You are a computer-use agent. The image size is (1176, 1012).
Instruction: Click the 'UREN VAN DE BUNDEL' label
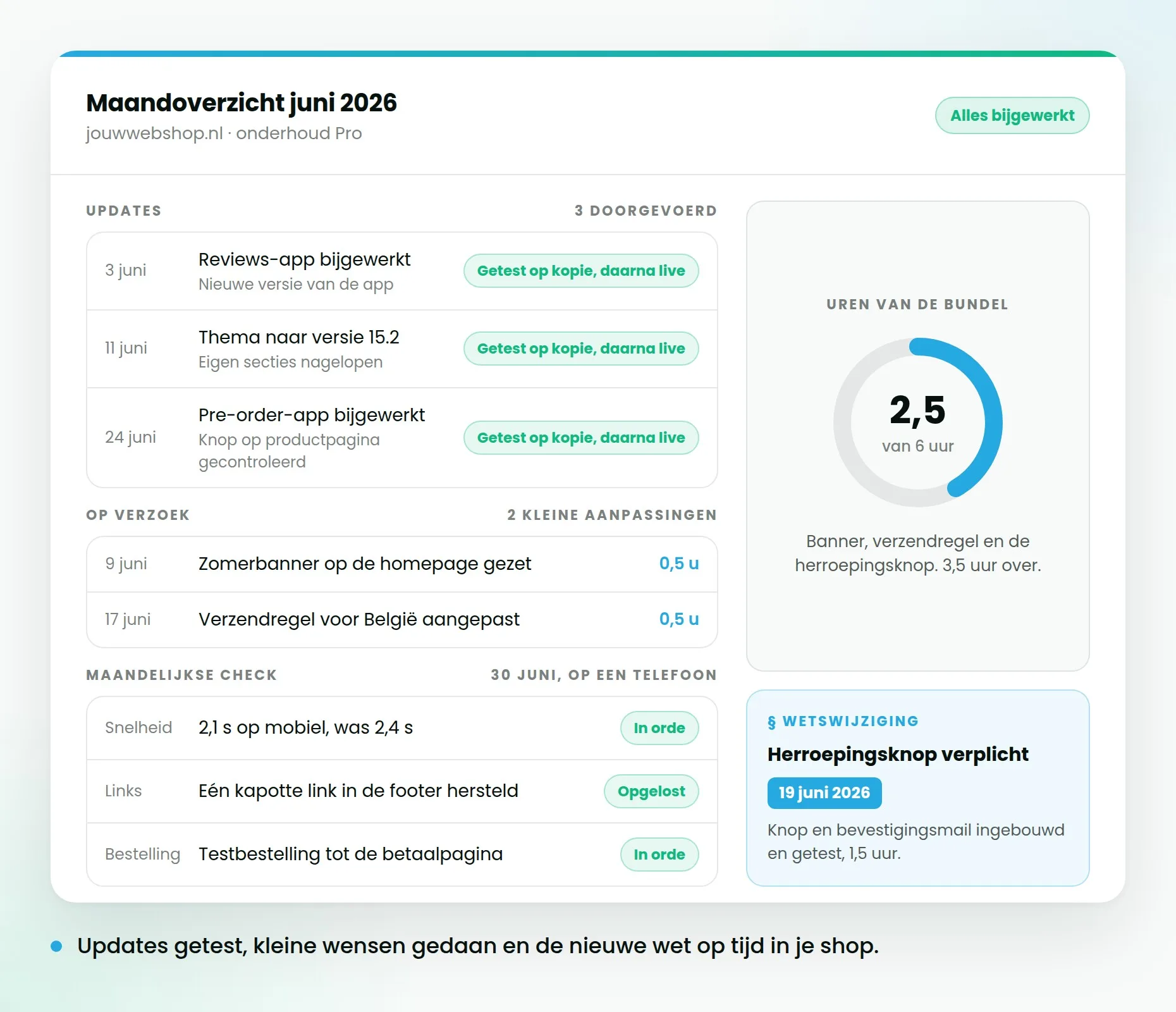coord(917,304)
